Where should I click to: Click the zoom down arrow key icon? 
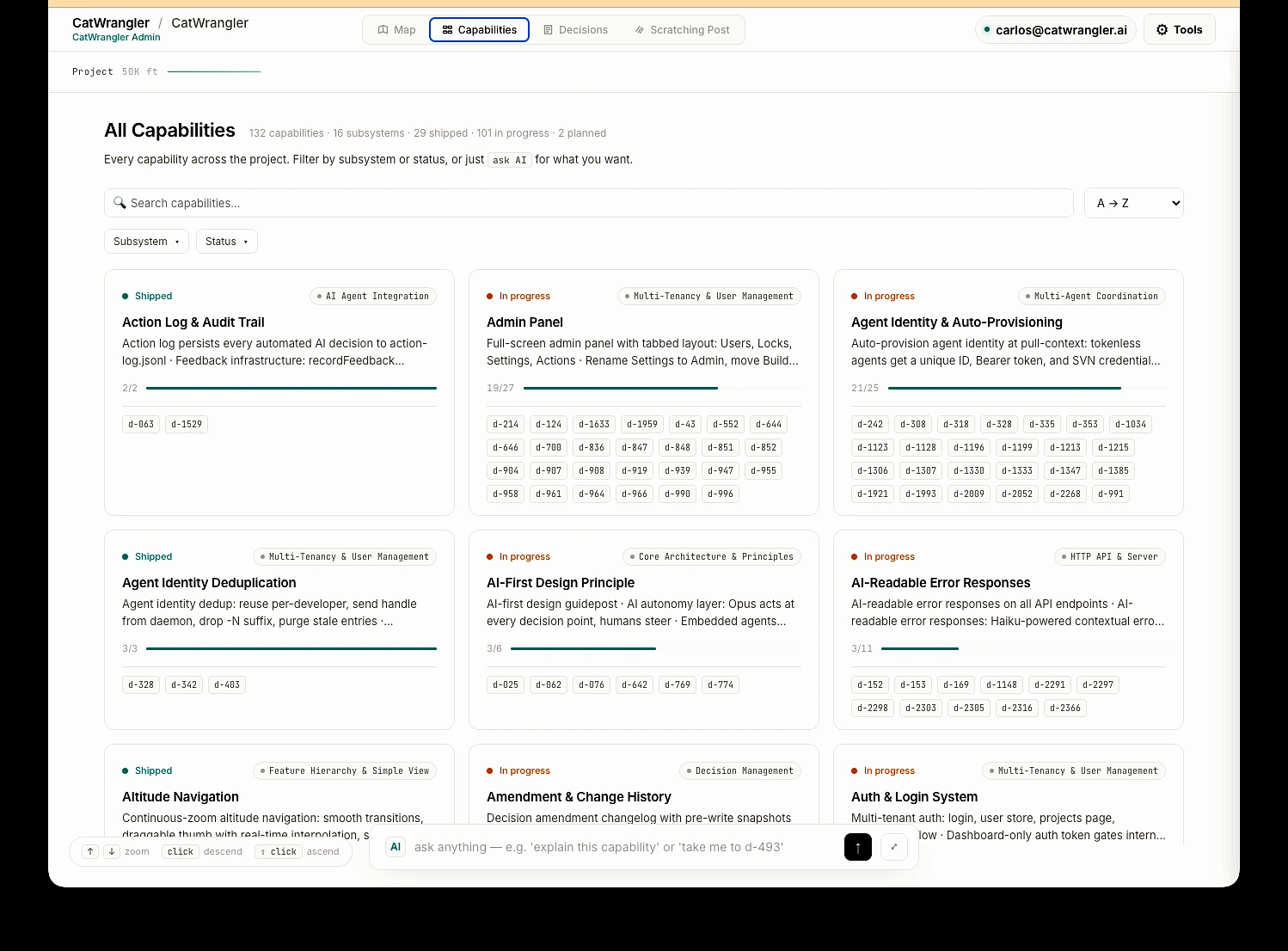click(112, 851)
